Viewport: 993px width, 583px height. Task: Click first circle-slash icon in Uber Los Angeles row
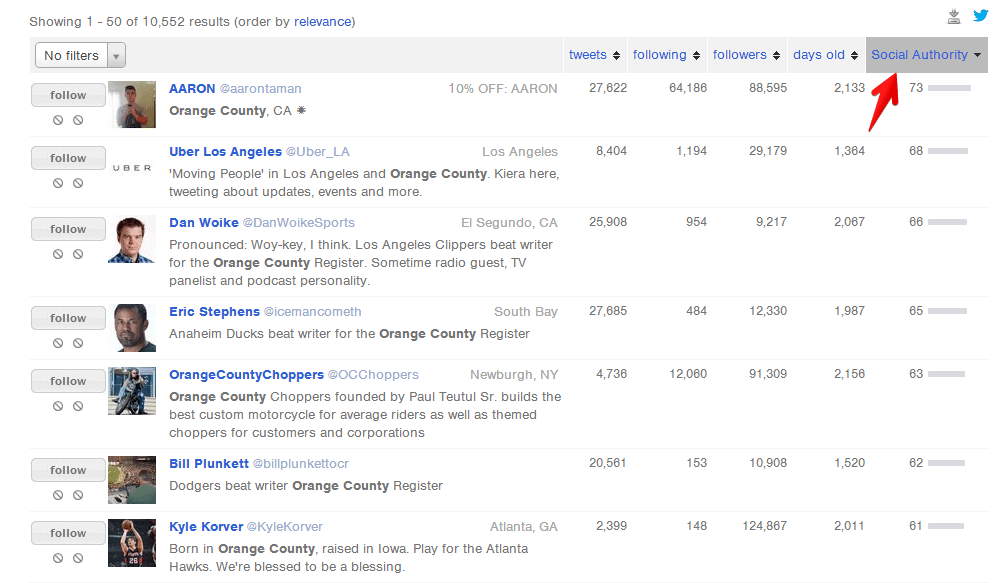58,183
